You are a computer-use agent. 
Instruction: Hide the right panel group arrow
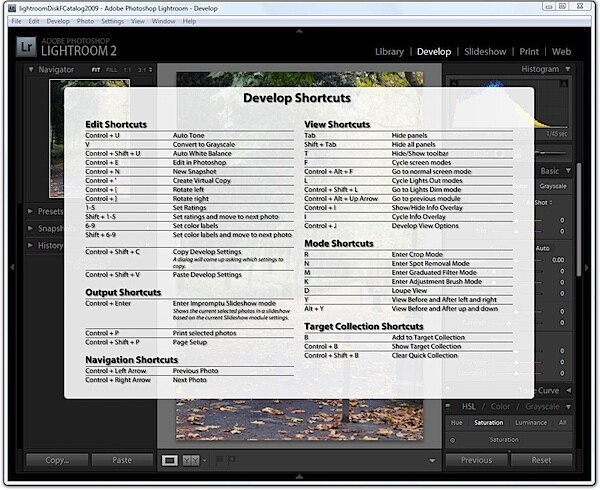[x=587, y=267]
